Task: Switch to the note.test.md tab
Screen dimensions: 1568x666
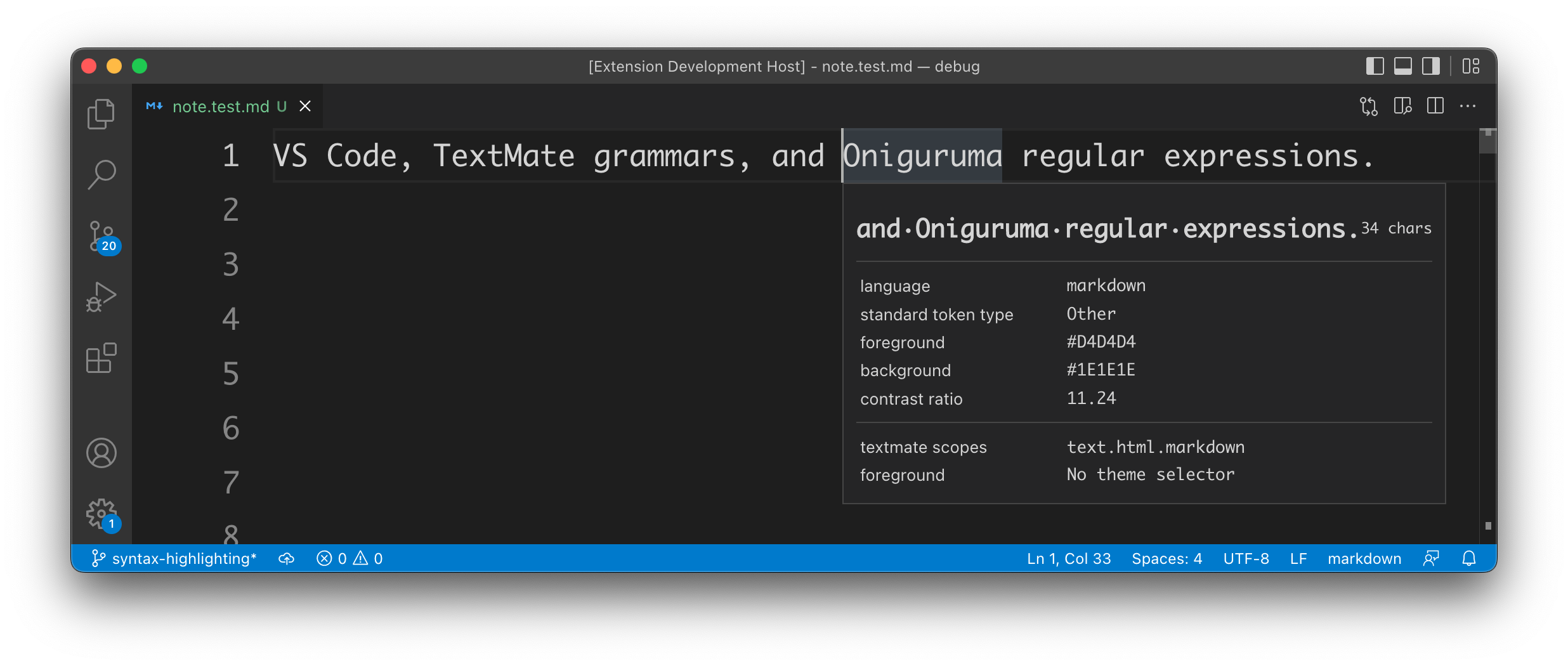Action: tap(219, 106)
